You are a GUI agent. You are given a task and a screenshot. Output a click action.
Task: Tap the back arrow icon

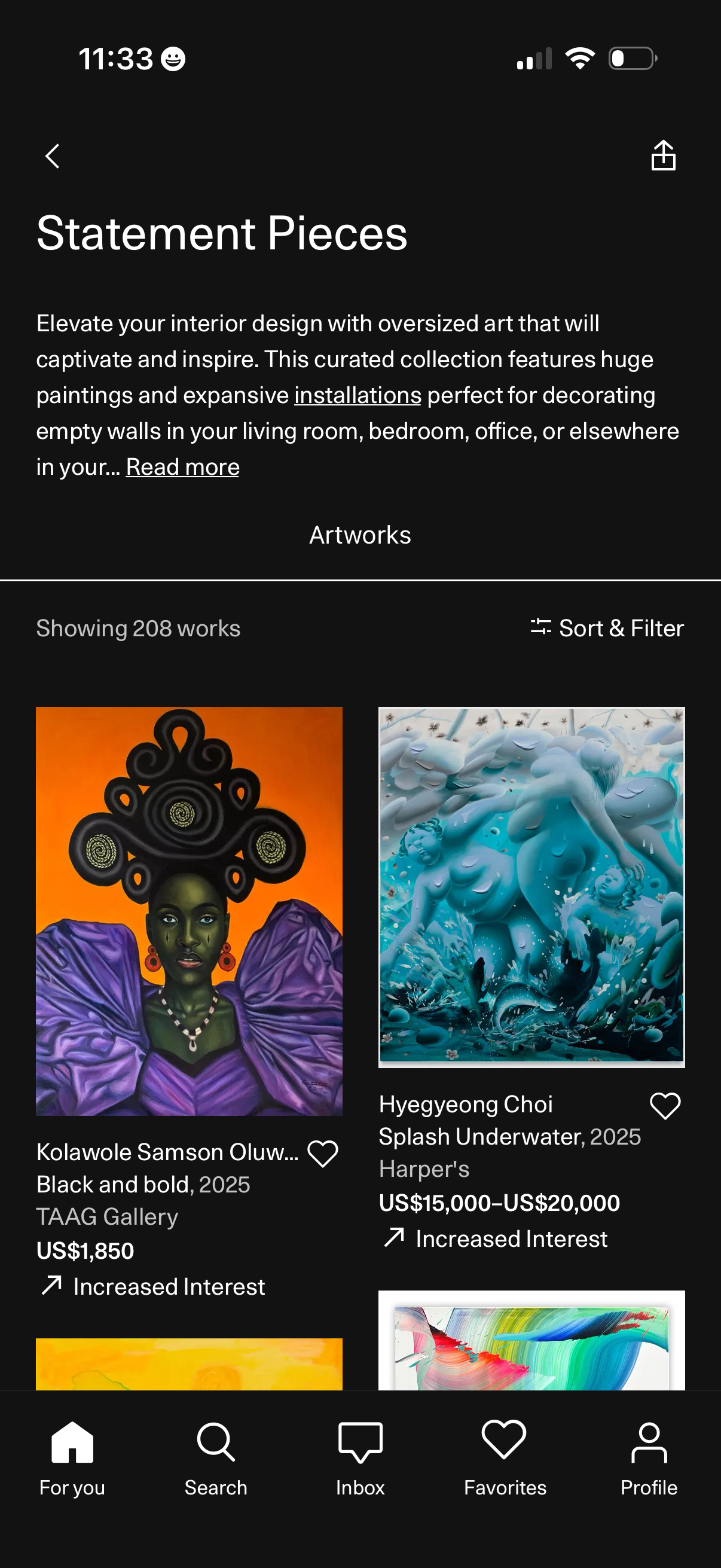coord(53,156)
